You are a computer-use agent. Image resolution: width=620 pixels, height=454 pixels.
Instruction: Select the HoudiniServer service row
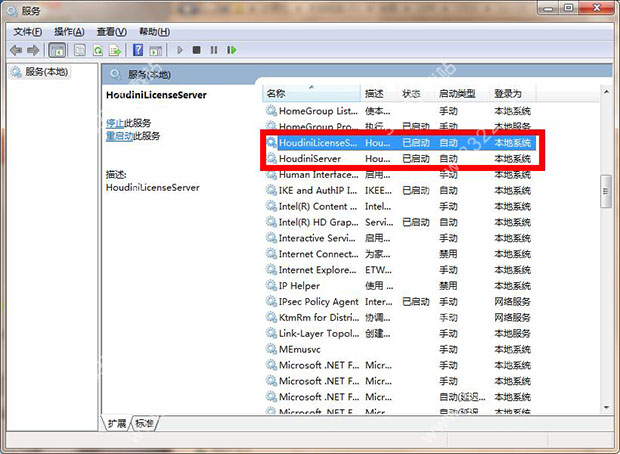point(400,159)
